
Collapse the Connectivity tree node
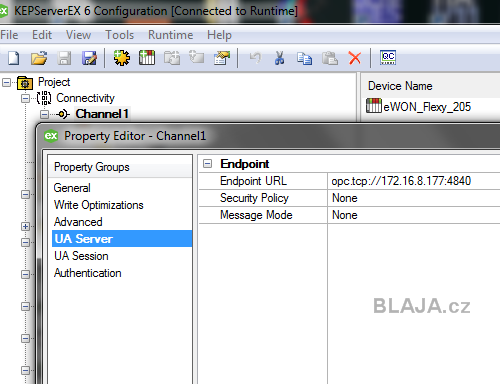point(25,98)
